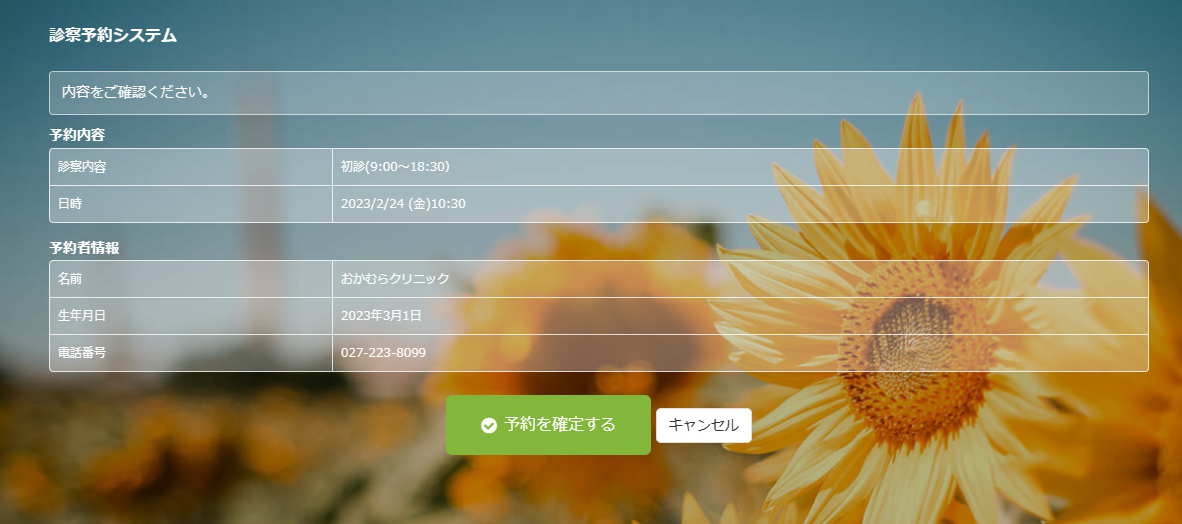
Task: Click the 電話番号 row label
Action: tap(81, 353)
